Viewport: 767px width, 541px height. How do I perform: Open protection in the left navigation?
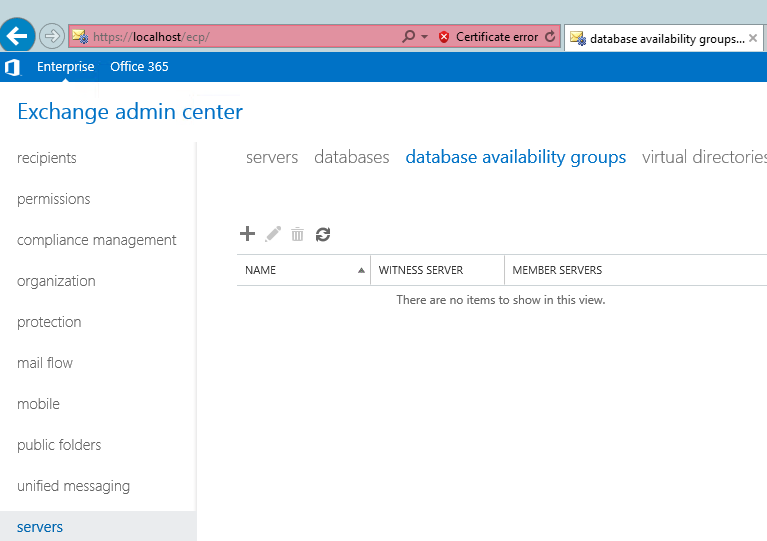coord(49,322)
